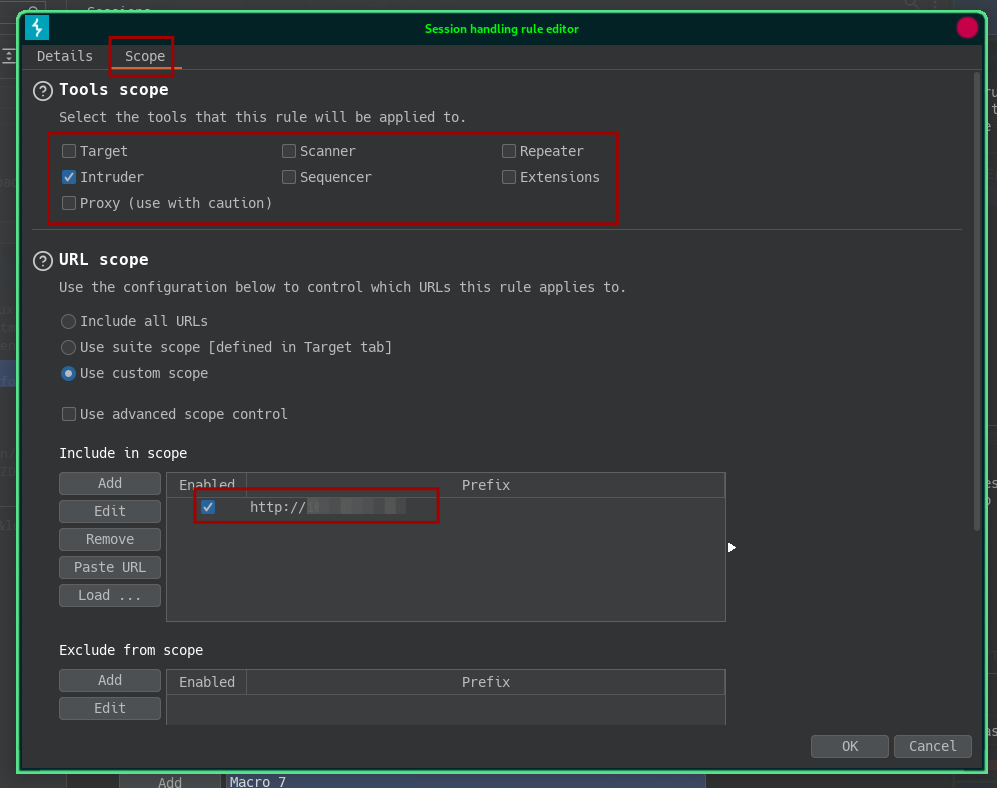Click Add under Exclude from scope

[110, 681]
